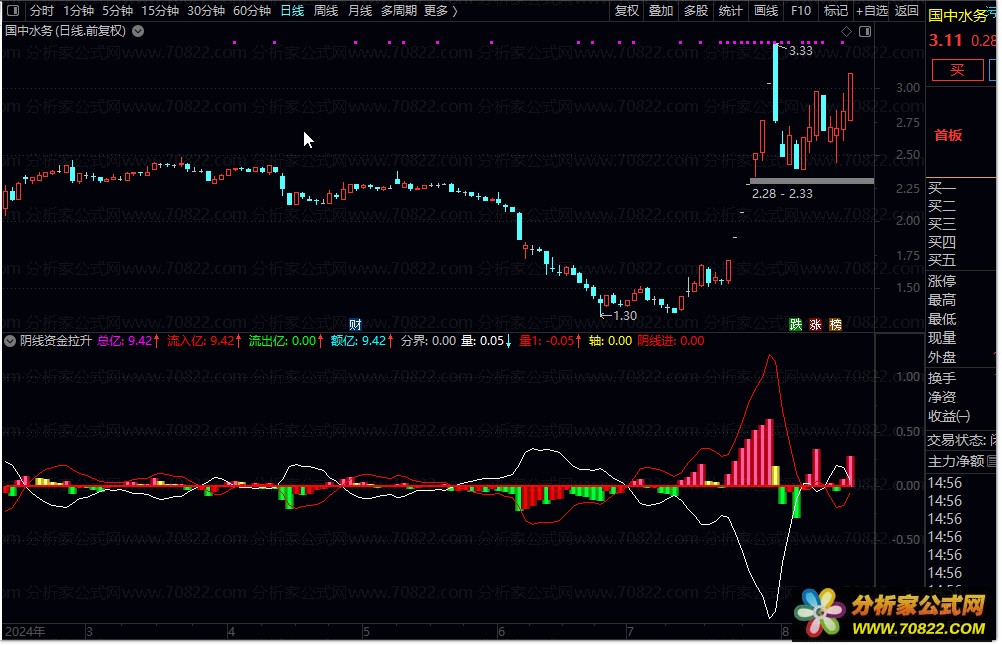
Task: Click the orange 榜 badge
Action: 835,325
